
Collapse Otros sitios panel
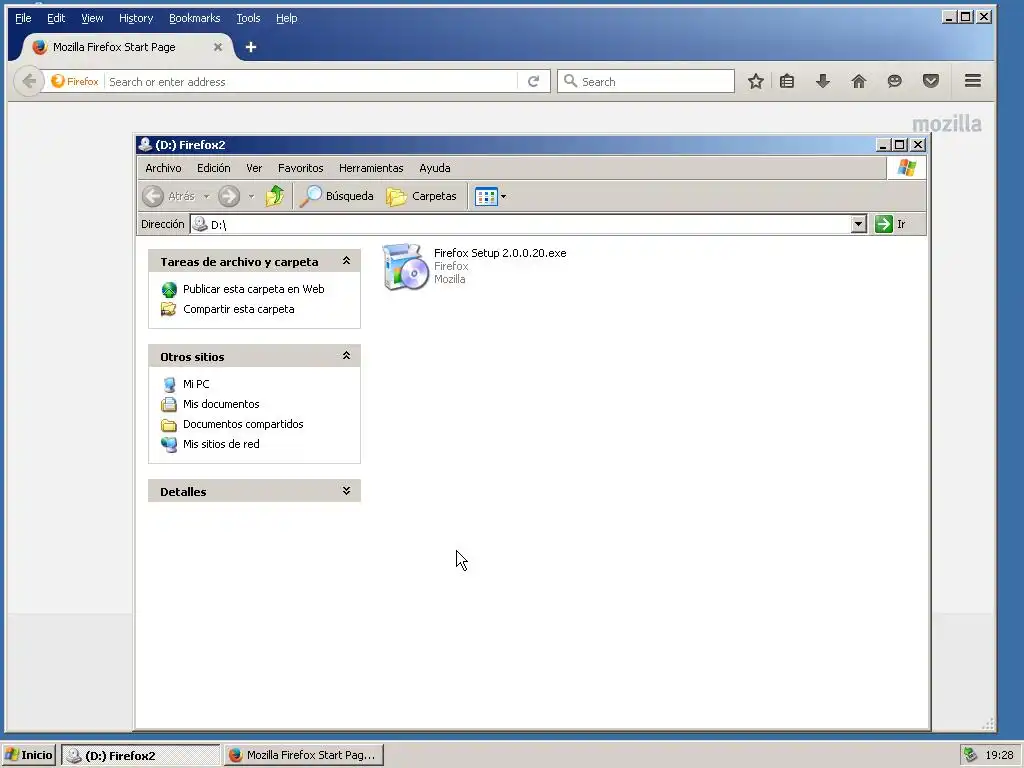(346, 356)
